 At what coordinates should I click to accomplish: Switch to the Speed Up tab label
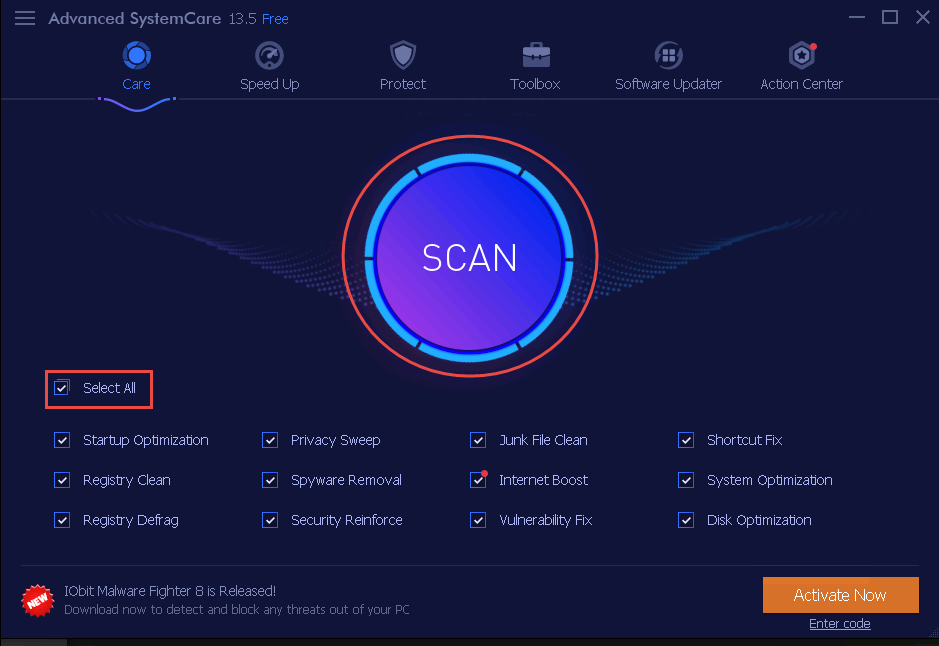(269, 84)
